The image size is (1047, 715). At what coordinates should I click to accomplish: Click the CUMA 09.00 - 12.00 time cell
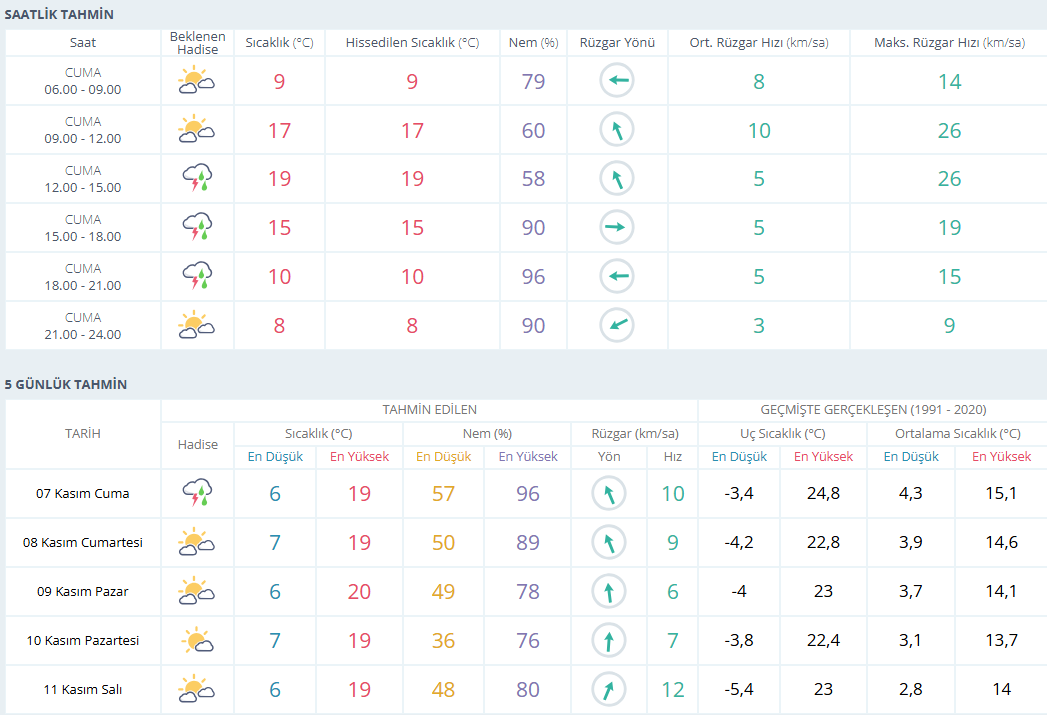pos(83,130)
